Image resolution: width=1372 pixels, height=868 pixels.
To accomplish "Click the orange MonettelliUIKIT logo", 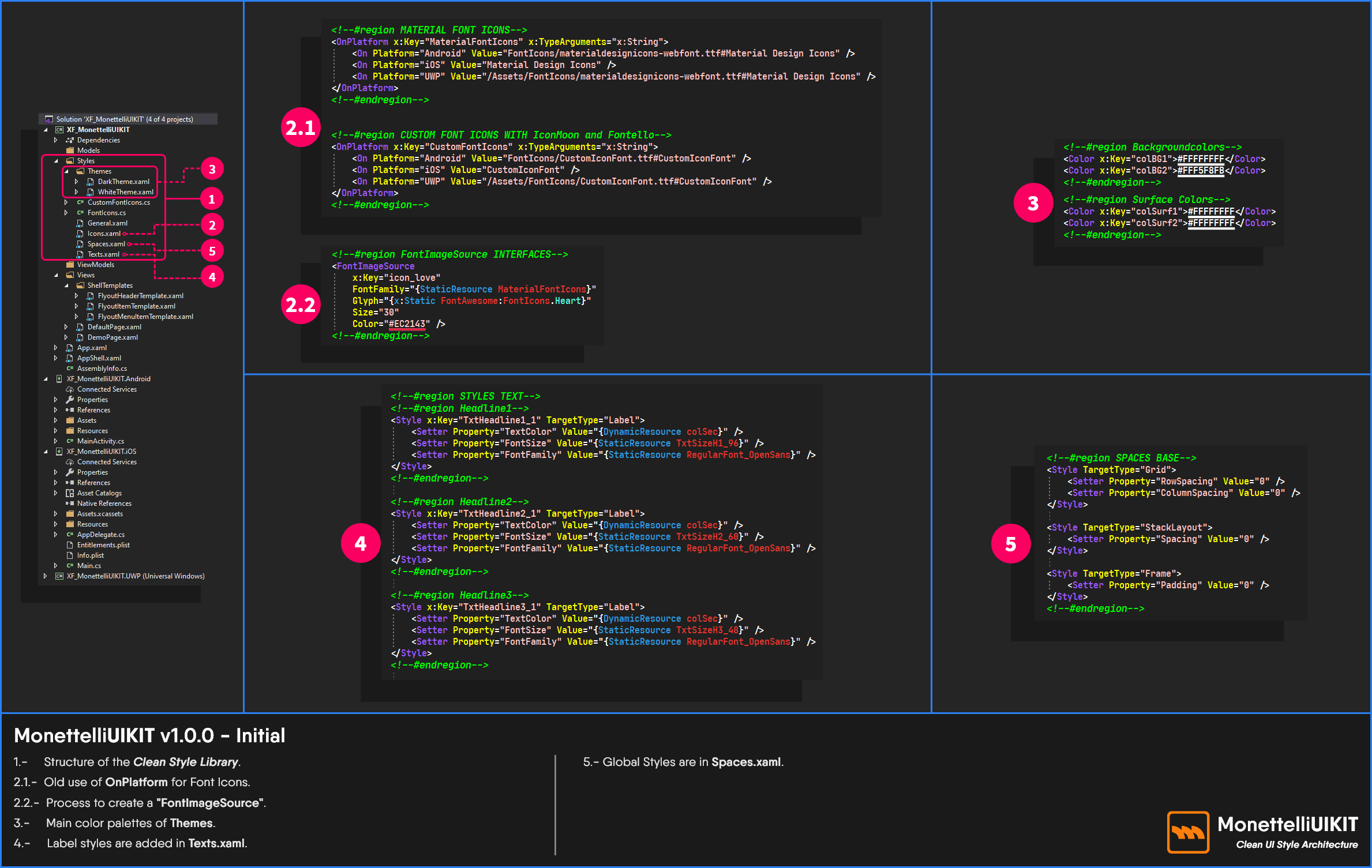I will tap(1188, 832).
